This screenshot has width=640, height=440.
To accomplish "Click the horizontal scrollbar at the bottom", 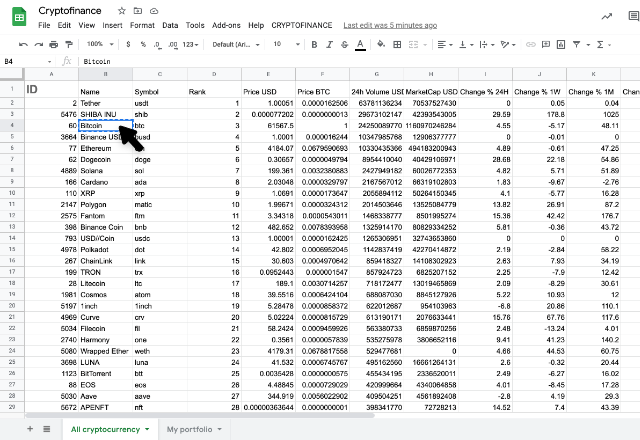I will click(200, 416).
